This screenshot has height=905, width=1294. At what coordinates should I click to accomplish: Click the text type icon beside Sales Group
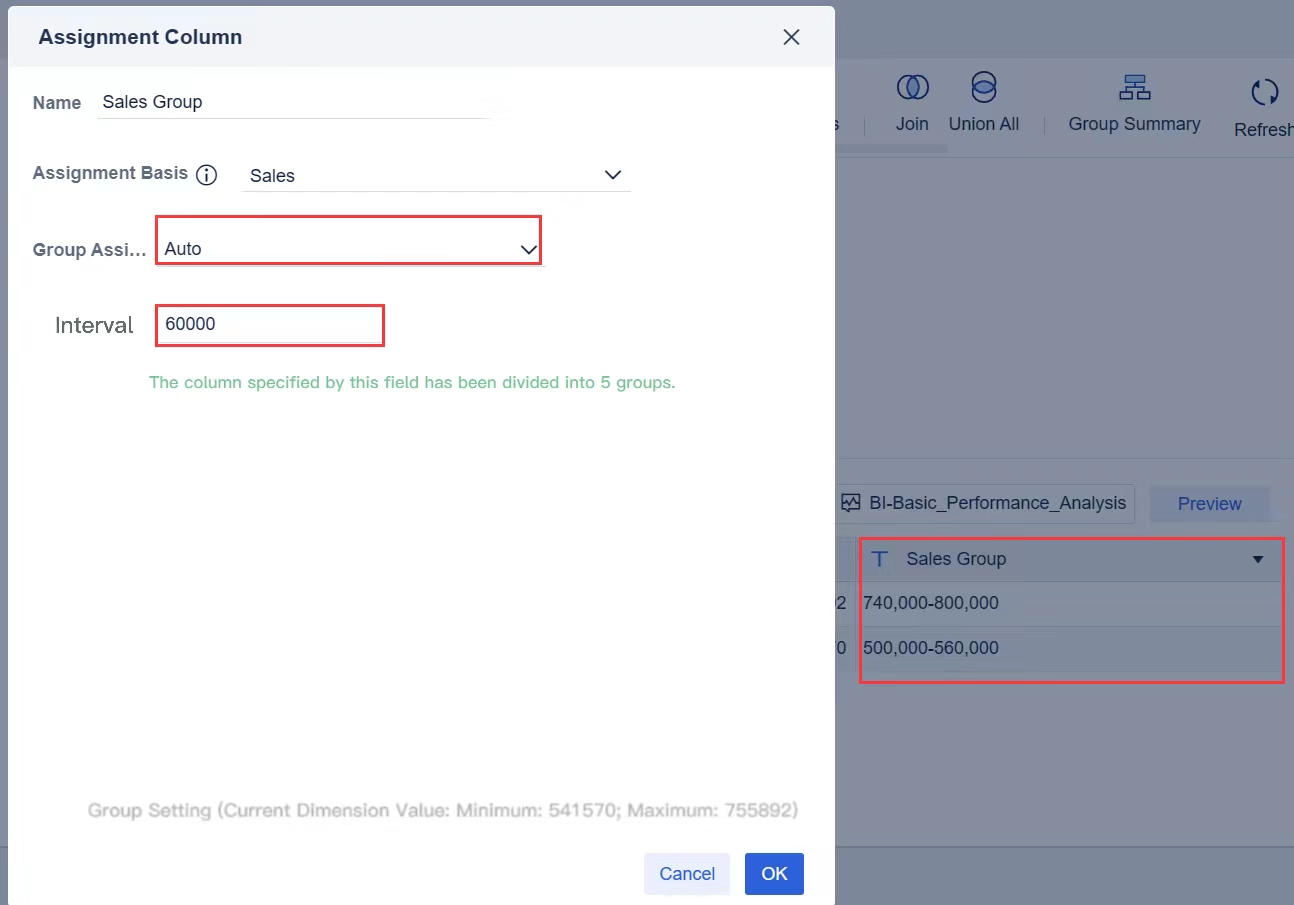tap(879, 559)
